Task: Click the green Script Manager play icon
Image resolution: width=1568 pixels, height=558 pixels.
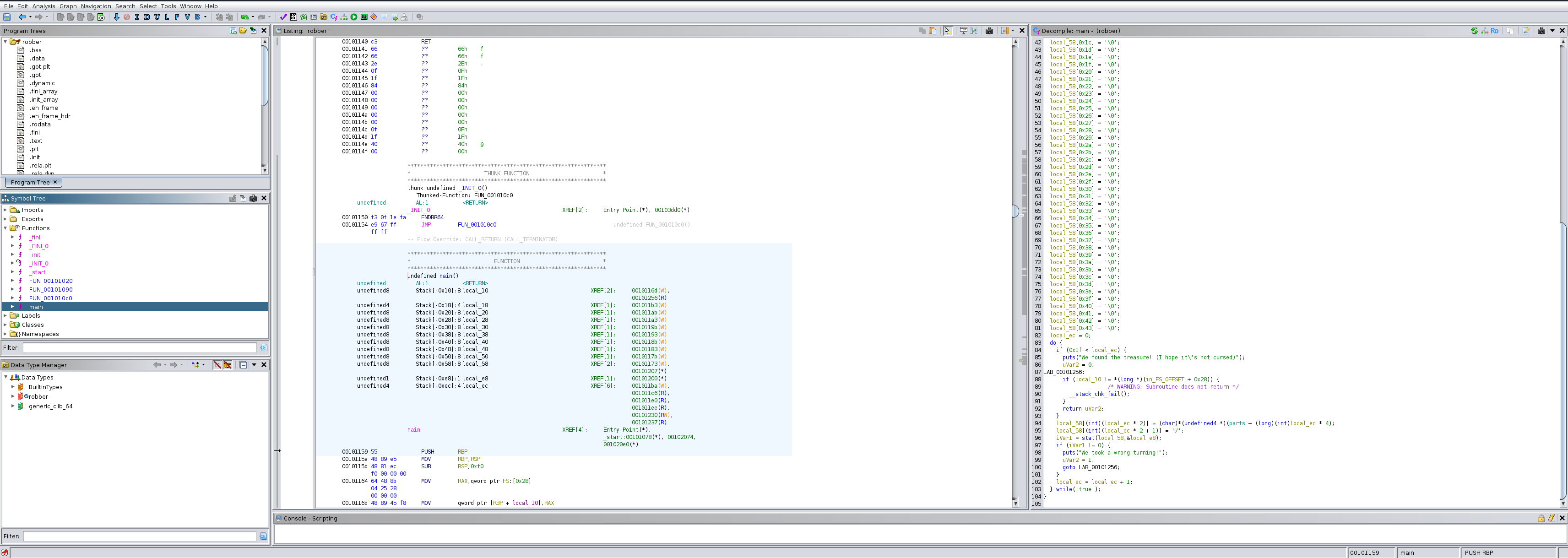Action: [353, 17]
